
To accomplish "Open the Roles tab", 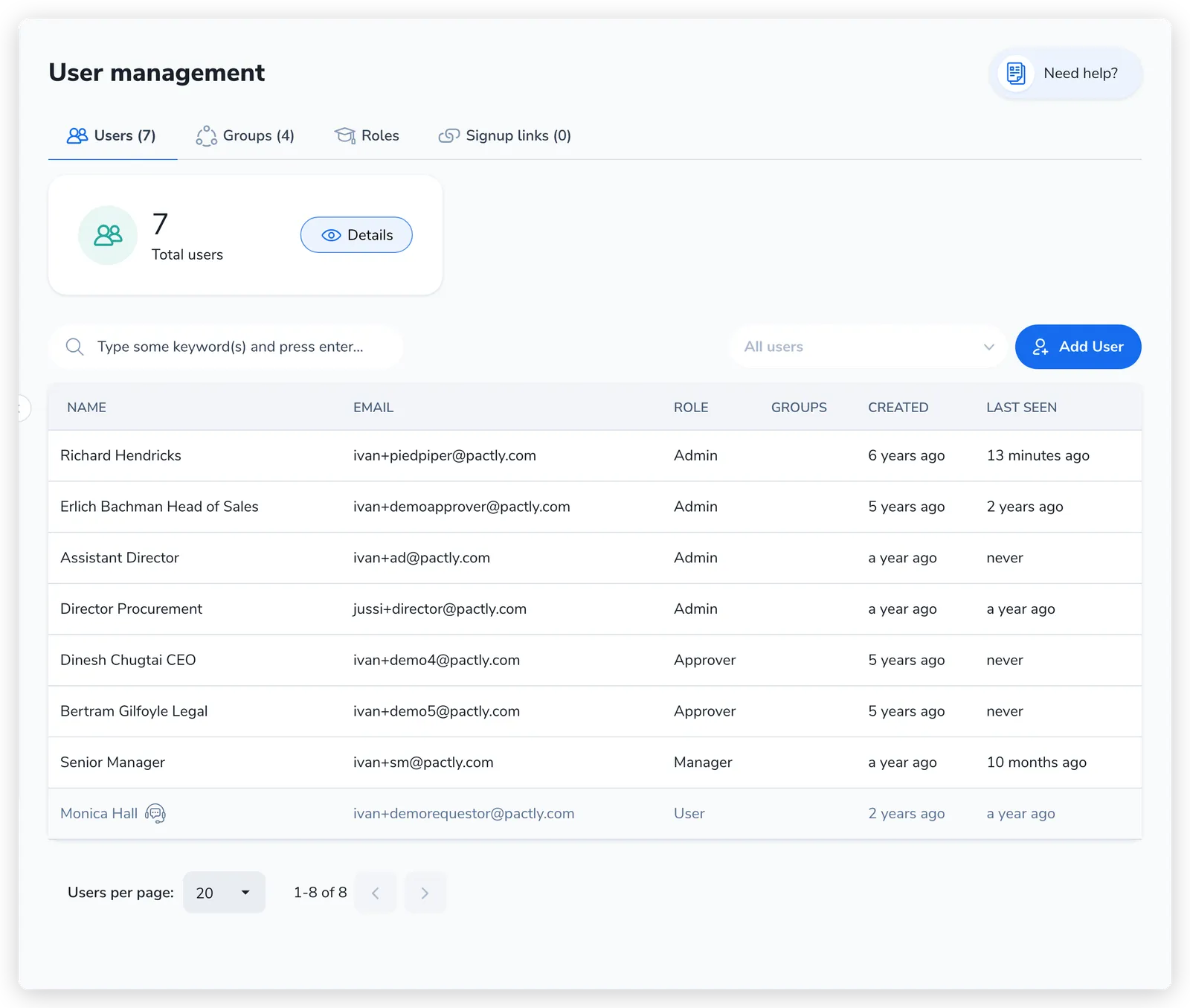I will (367, 135).
